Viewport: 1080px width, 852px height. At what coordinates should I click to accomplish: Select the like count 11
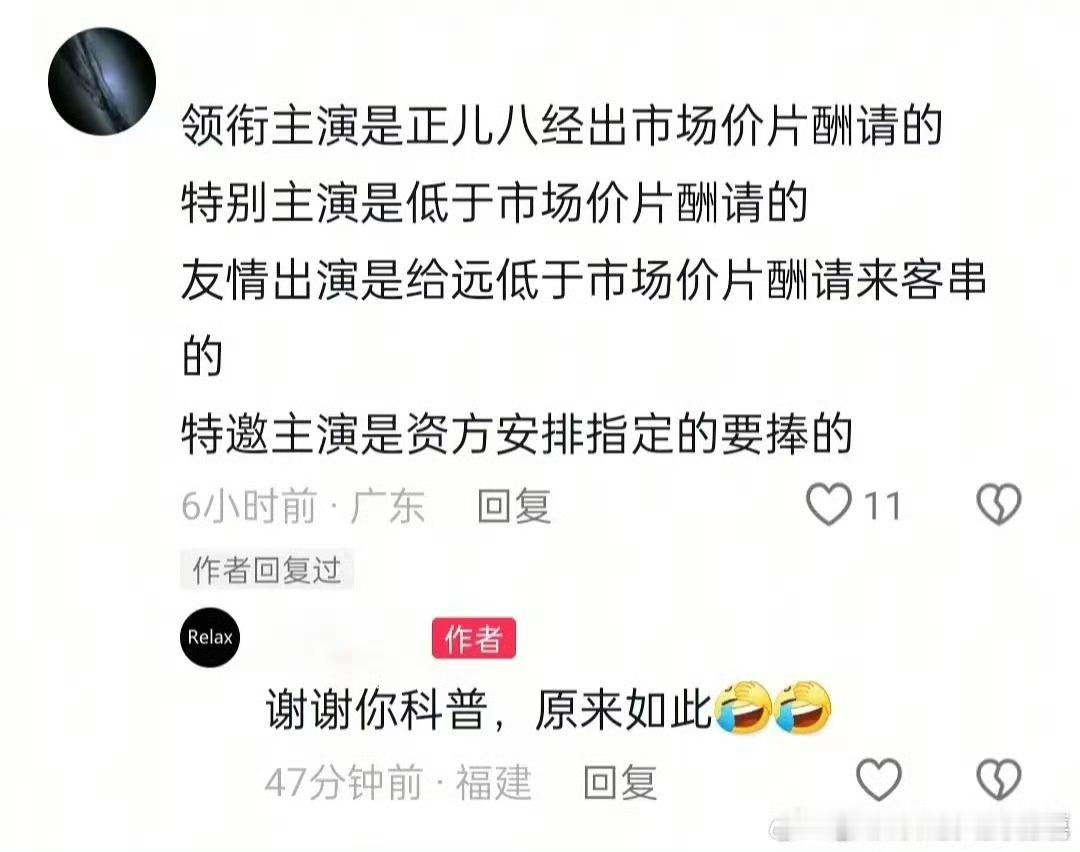coord(882,506)
